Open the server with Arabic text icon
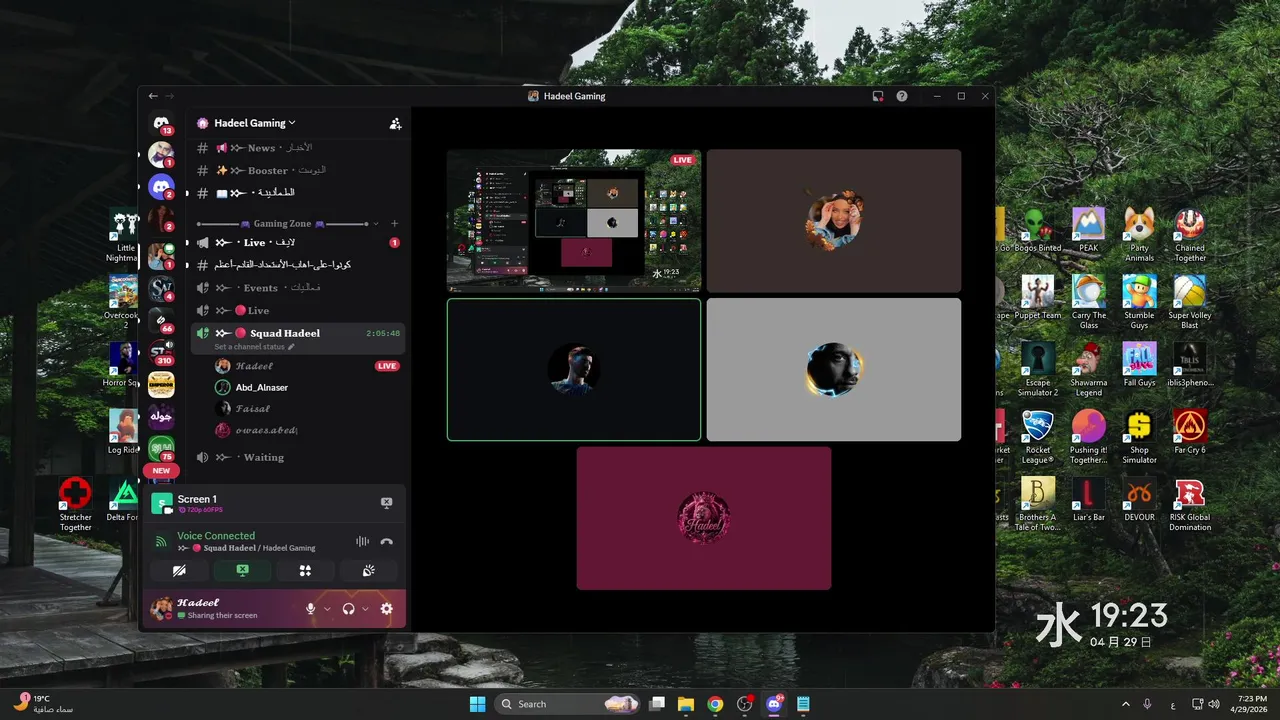Image resolution: width=1280 pixels, height=720 pixels. (x=161, y=416)
